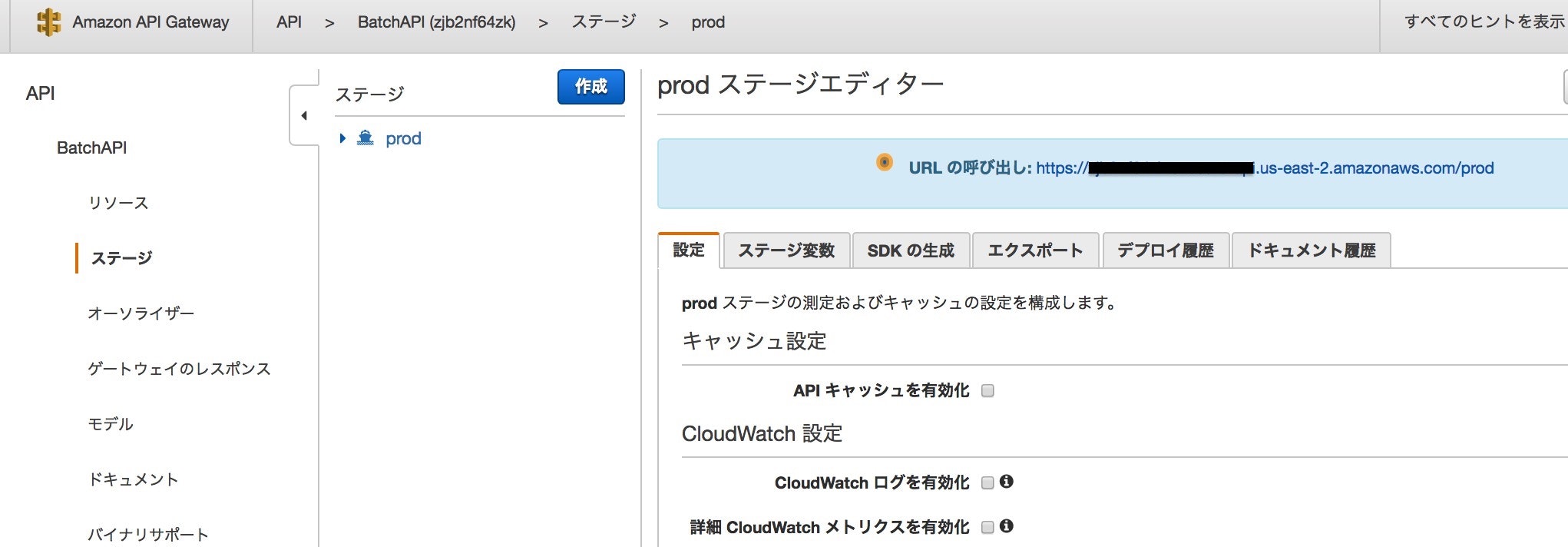Click the CloudWatch 設定 section heading
The image size is (1568, 547).
coord(762,434)
